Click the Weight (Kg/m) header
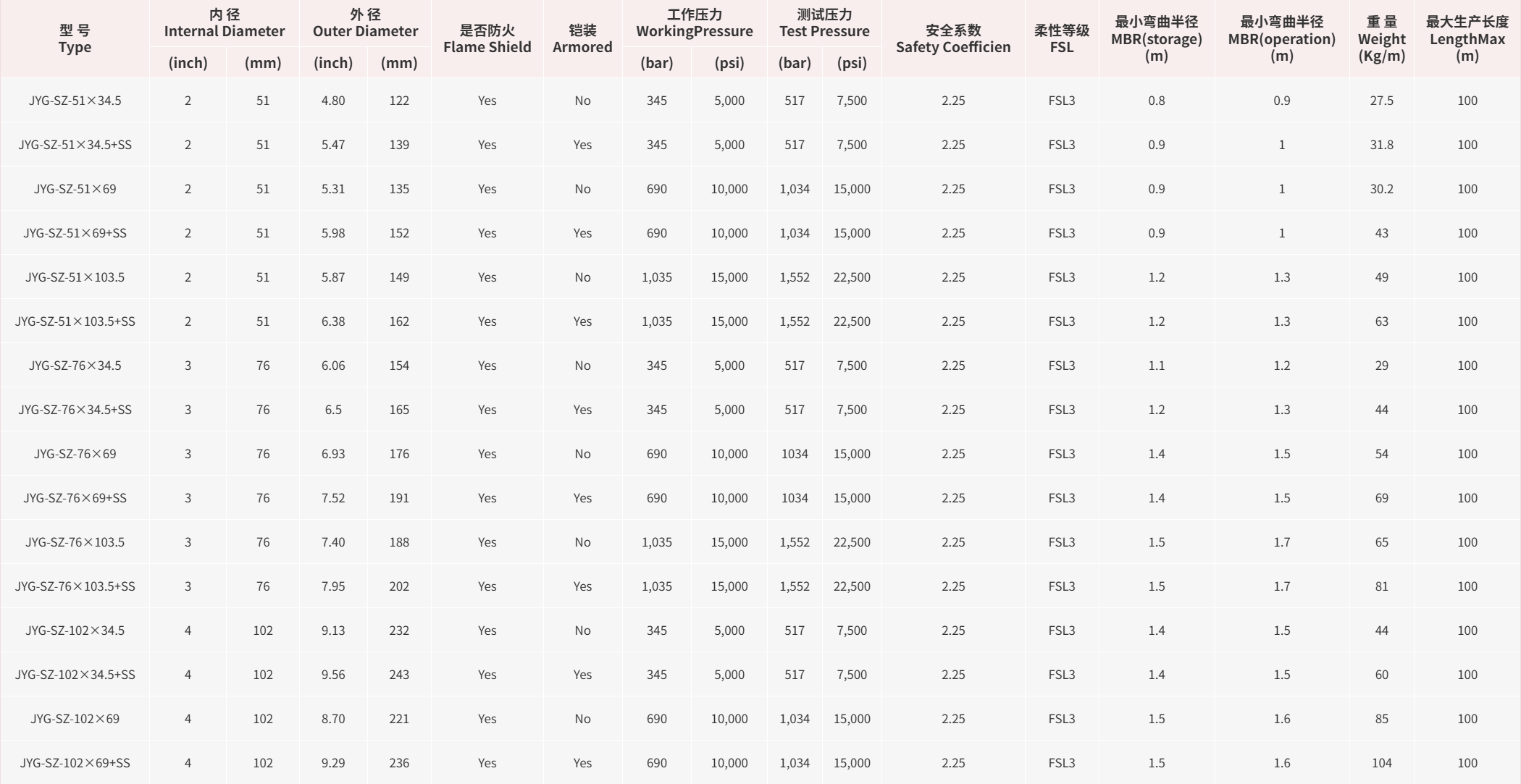 (1381, 39)
